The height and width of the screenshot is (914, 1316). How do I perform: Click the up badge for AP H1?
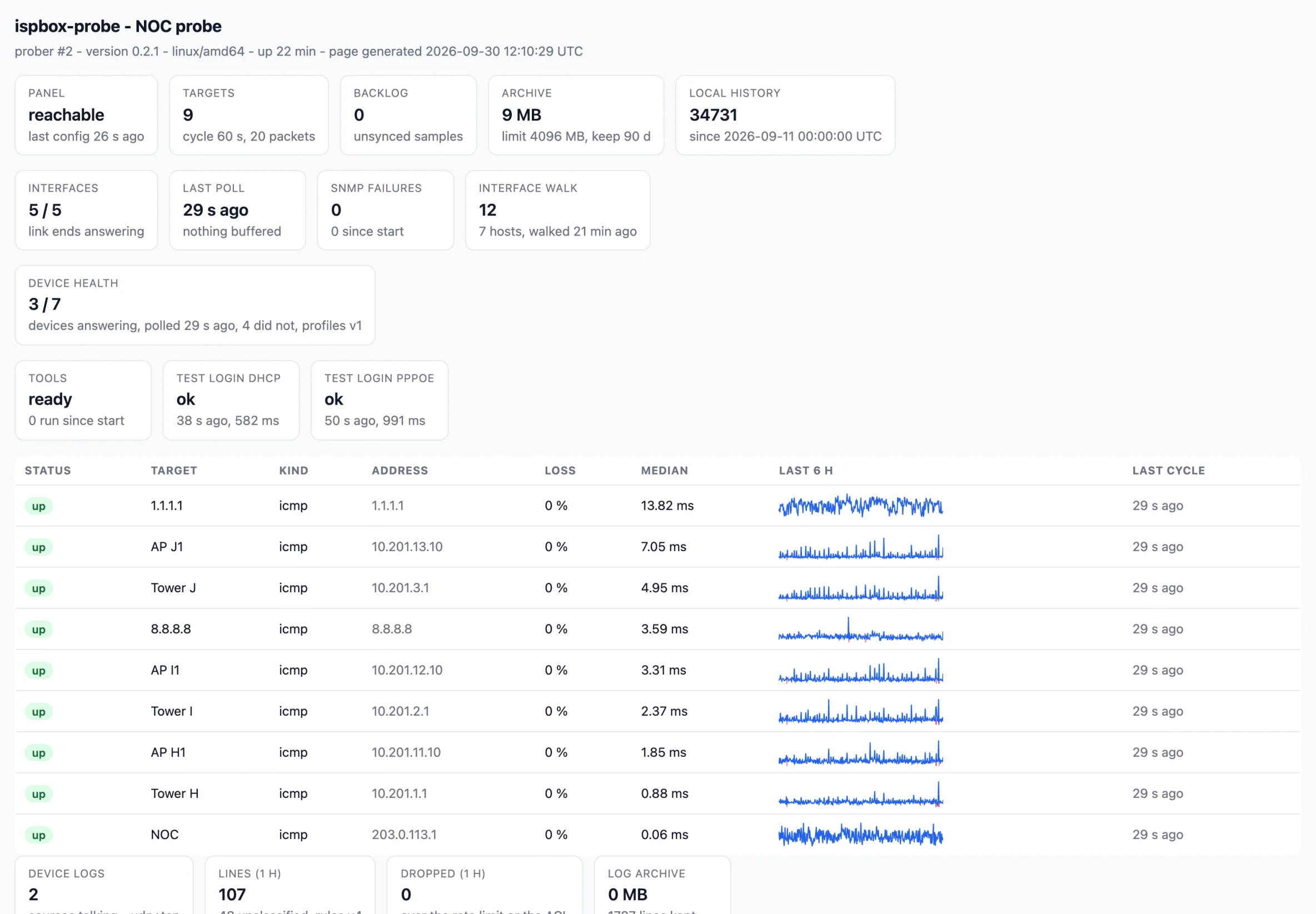(x=38, y=753)
